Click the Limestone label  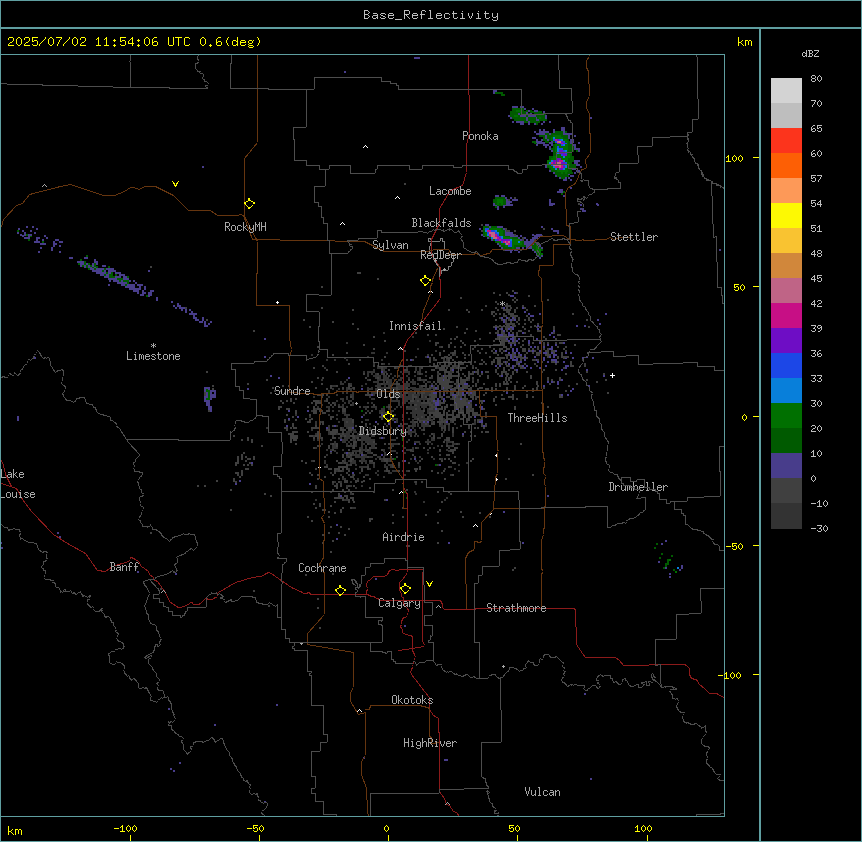pos(153,356)
